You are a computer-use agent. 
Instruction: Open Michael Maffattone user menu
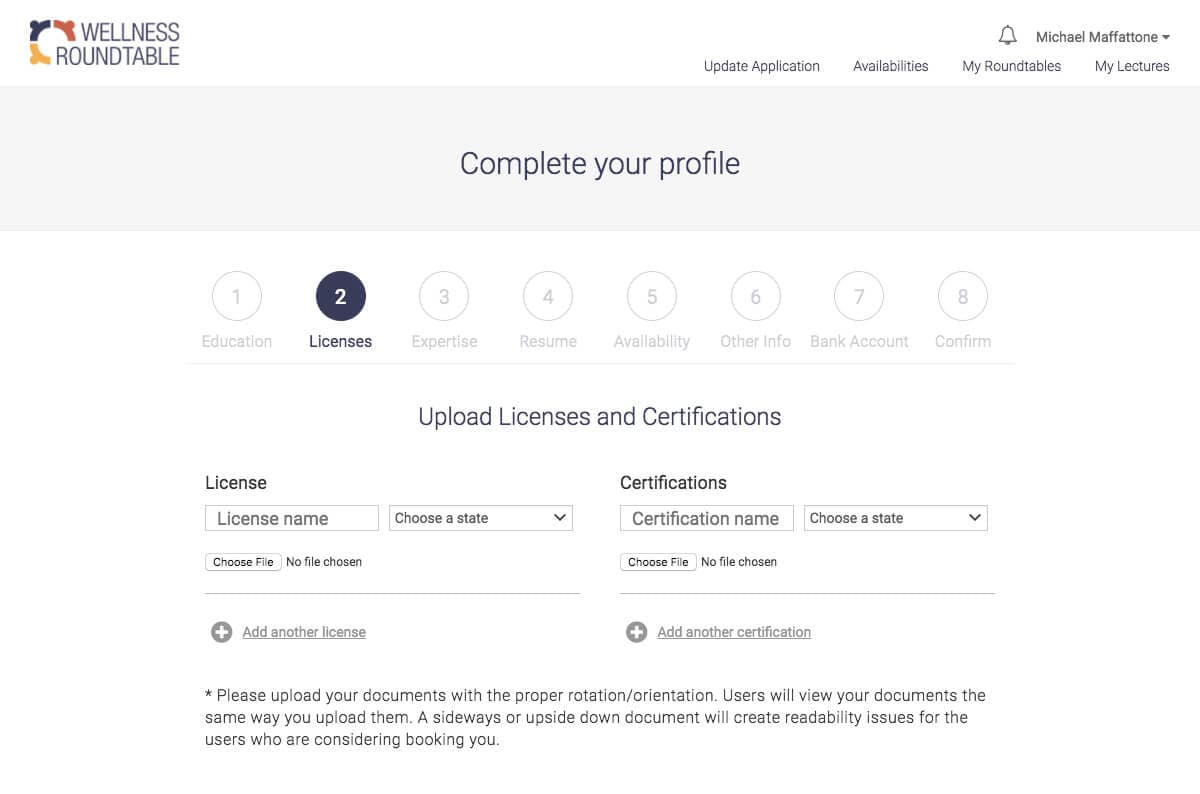1102,37
